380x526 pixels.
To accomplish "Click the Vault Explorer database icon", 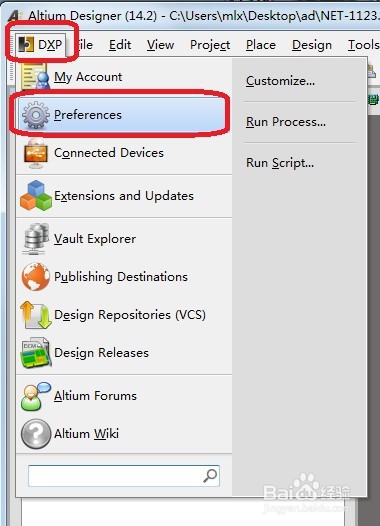I will point(36,239).
